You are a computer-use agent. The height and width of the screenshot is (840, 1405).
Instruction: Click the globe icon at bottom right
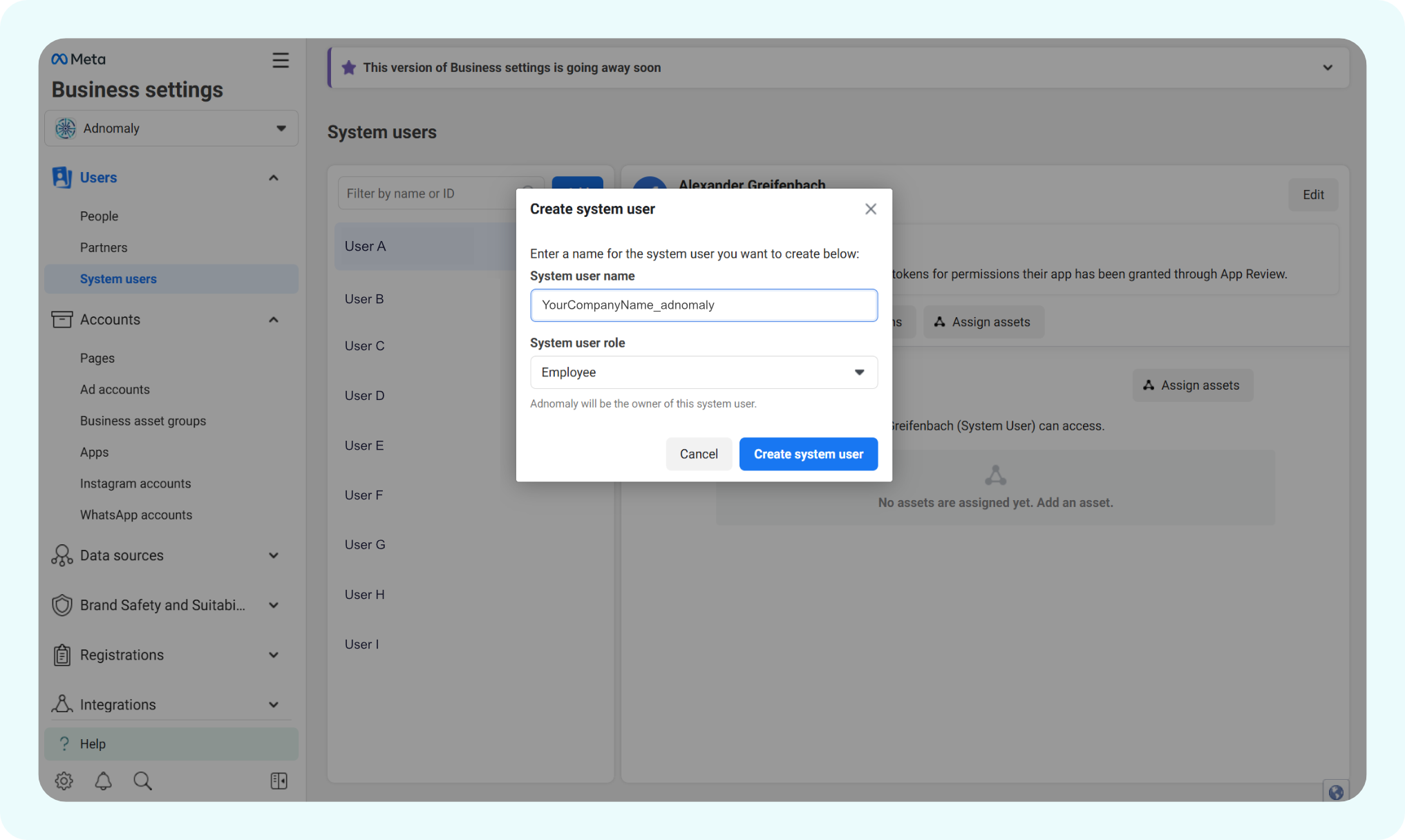[1336, 792]
